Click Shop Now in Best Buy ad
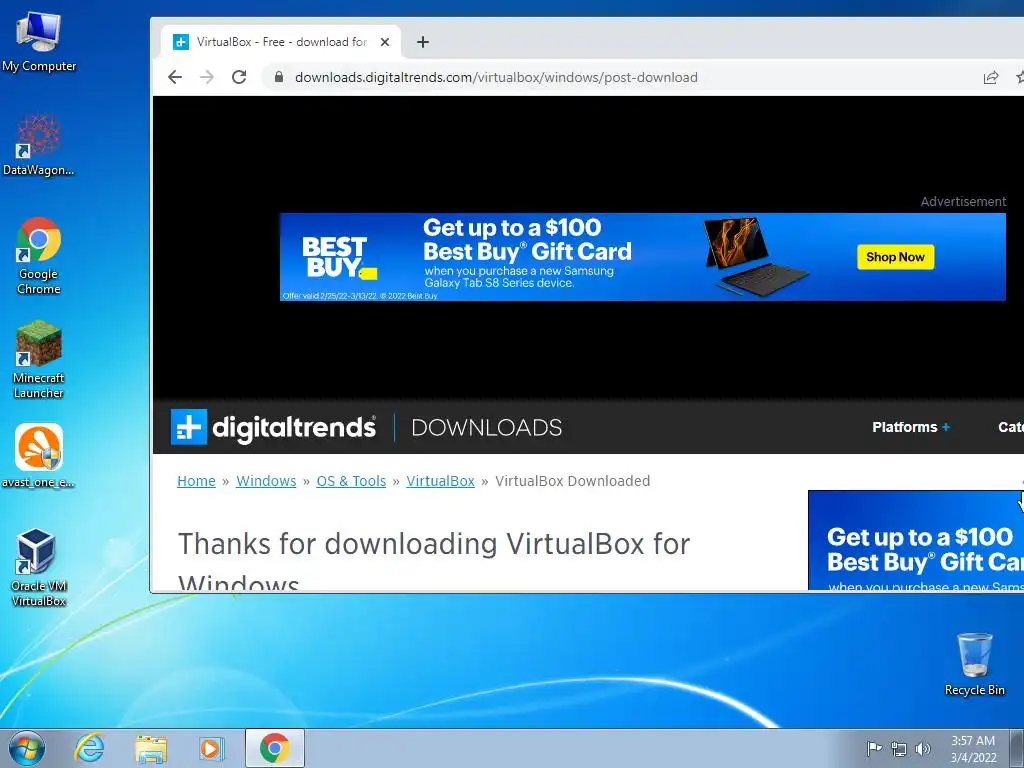 pyautogui.click(x=895, y=257)
